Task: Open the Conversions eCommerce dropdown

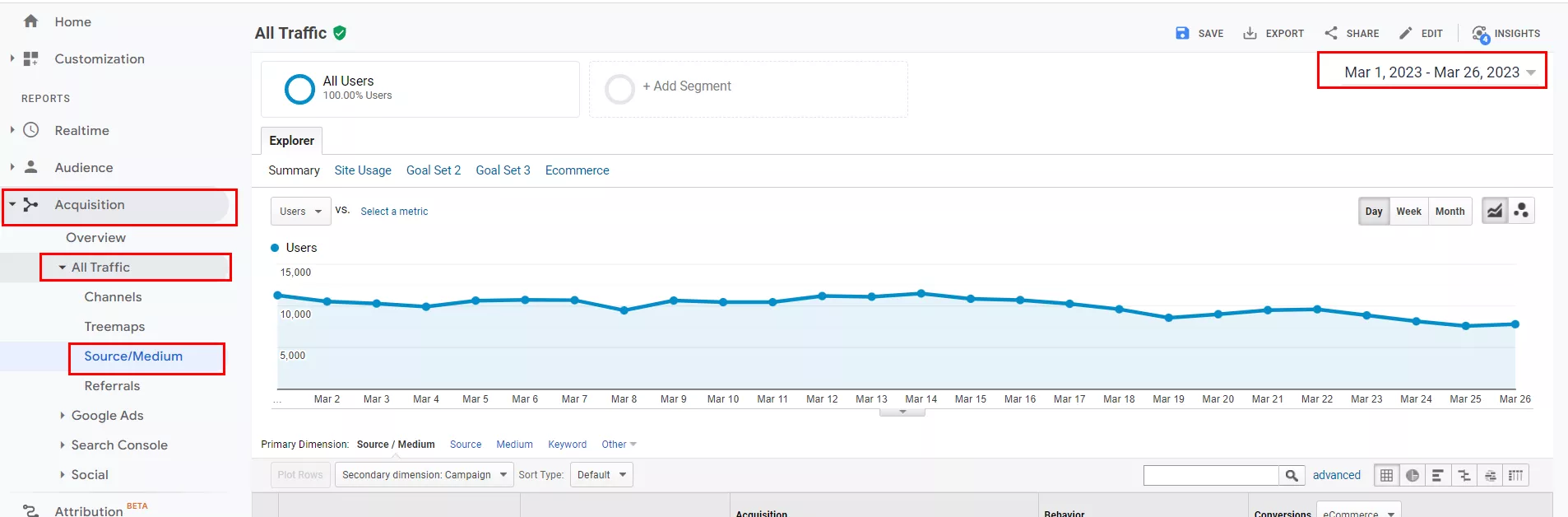Action: pos(1358,510)
